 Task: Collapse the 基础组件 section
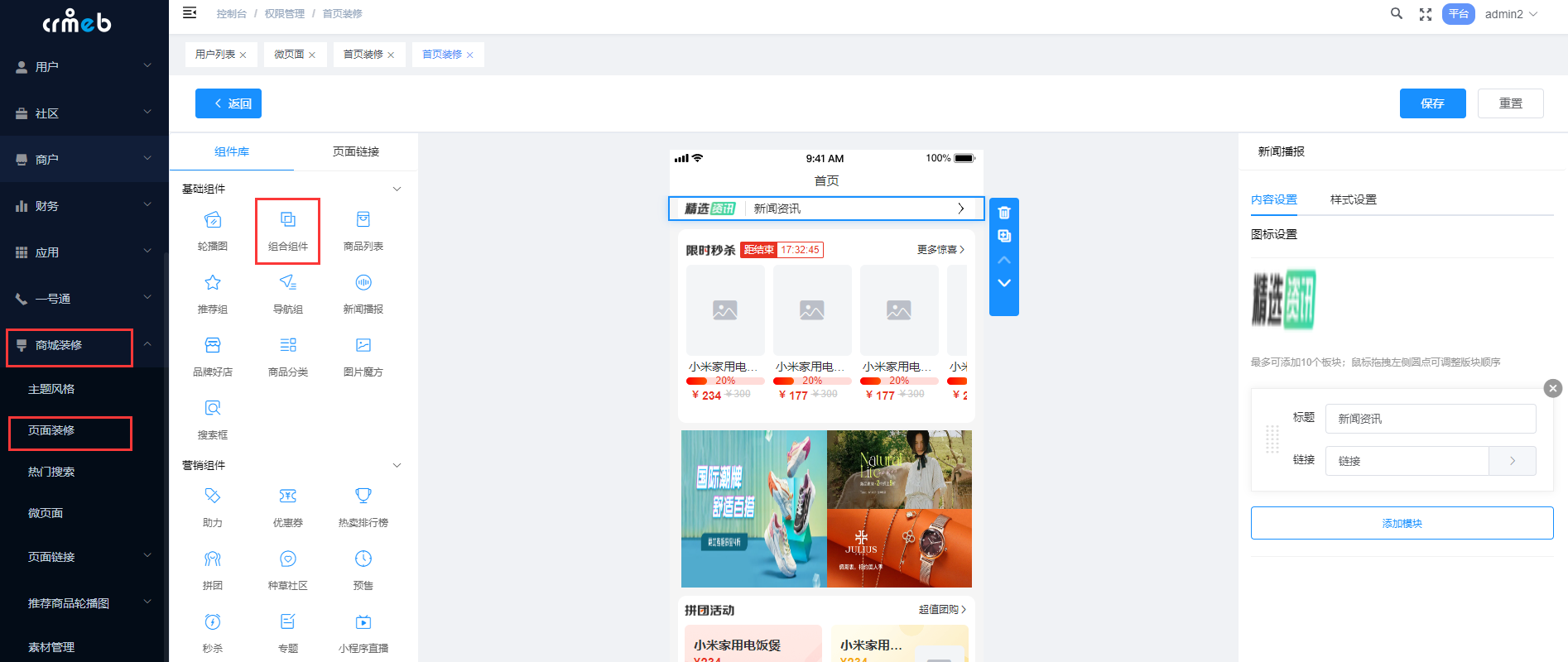397,189
